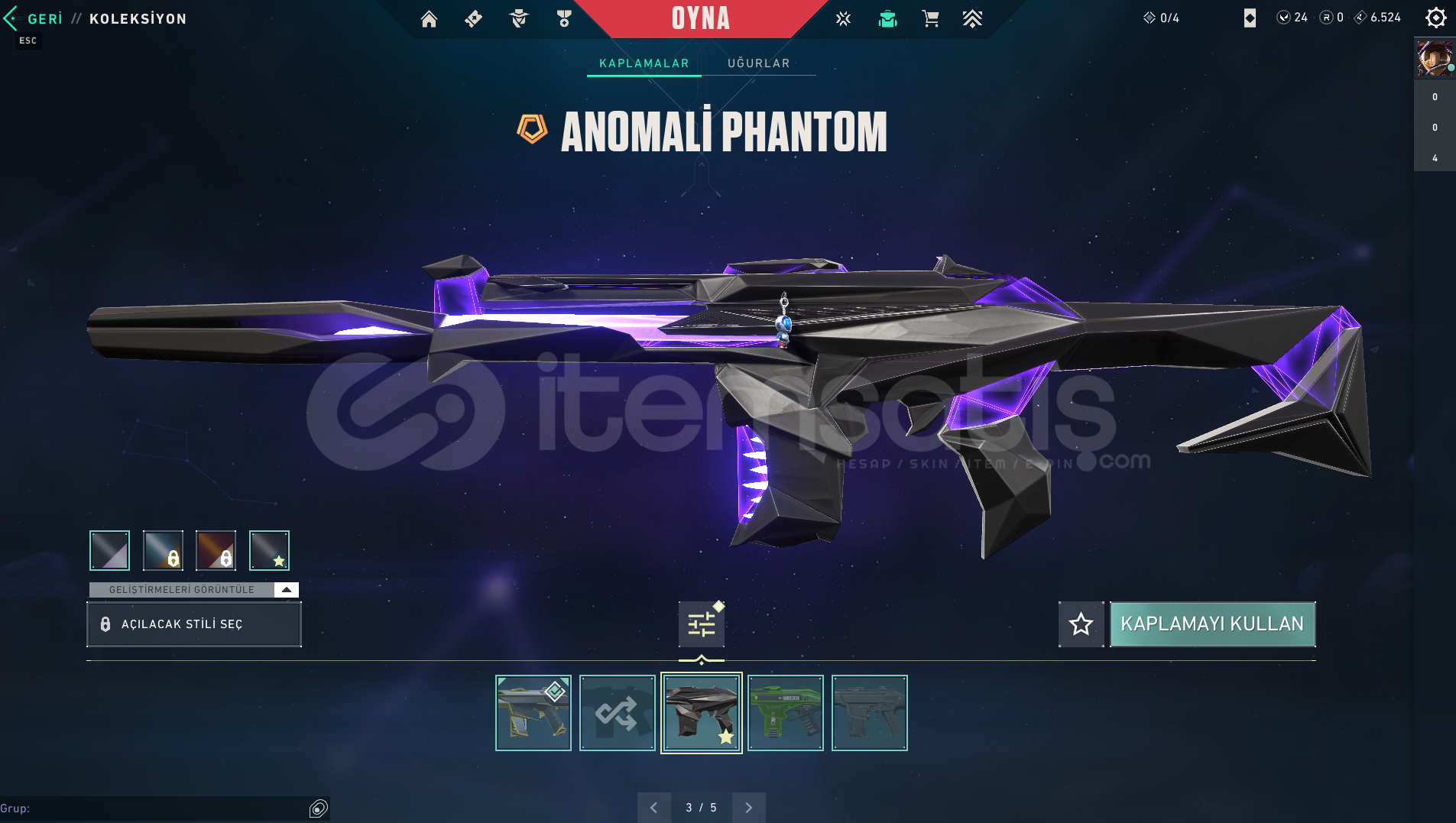Image resolution: width=1456 pixels, height=823 pixels.
Task: Open the agents icon in top bar
Action: pos(519,19)
